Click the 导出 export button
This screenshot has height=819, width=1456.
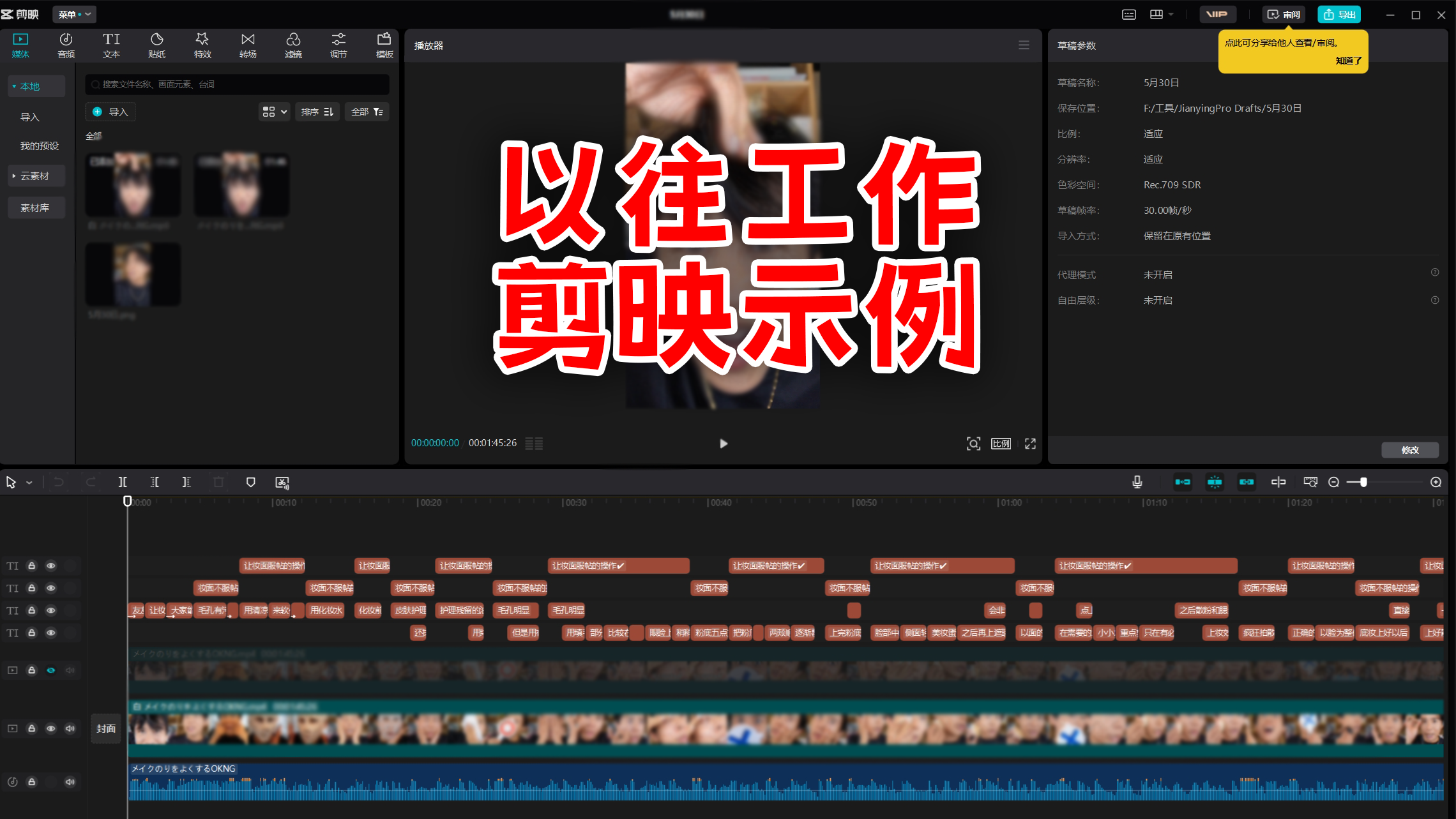pyautogui.click(x=1338, y=14)
